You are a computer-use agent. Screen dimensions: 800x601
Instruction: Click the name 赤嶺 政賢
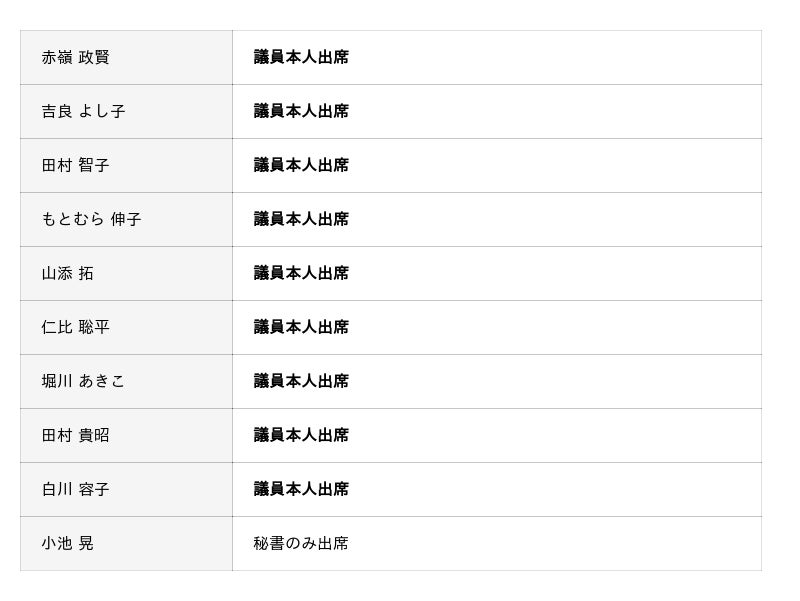(x=76, y=58)
